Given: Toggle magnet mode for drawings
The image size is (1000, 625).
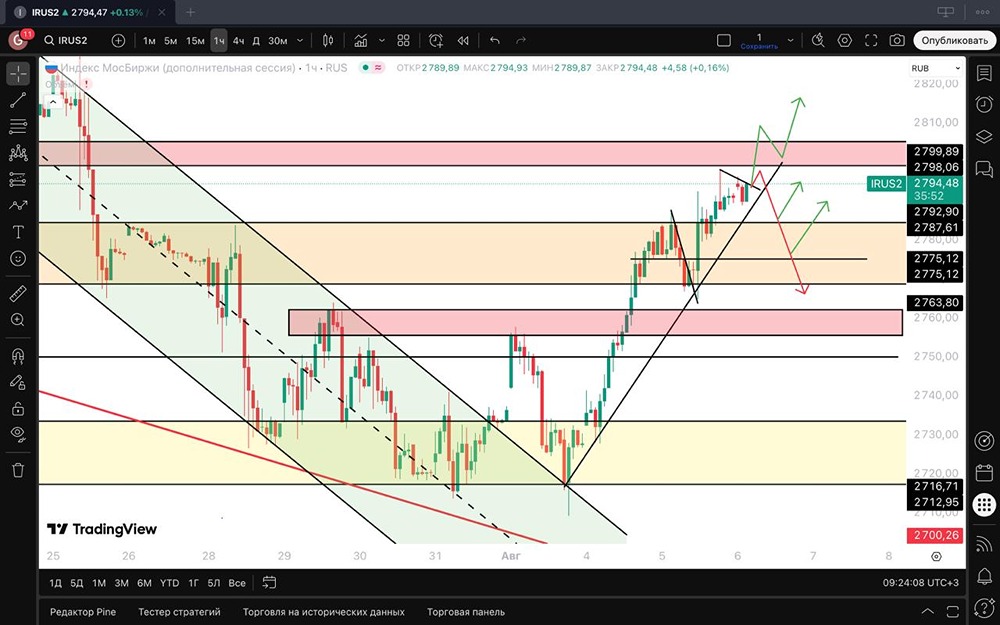Looking at the screenshot, I should (x=18, y=356).
